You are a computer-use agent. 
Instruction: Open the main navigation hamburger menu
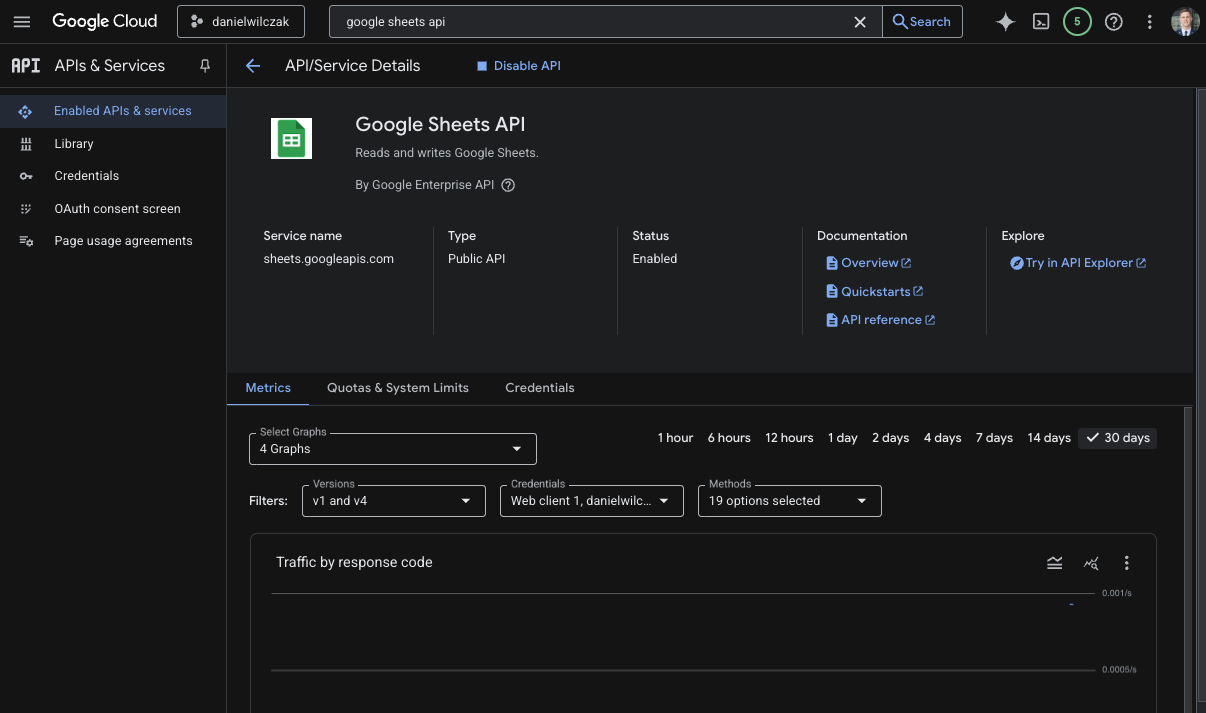22,21
